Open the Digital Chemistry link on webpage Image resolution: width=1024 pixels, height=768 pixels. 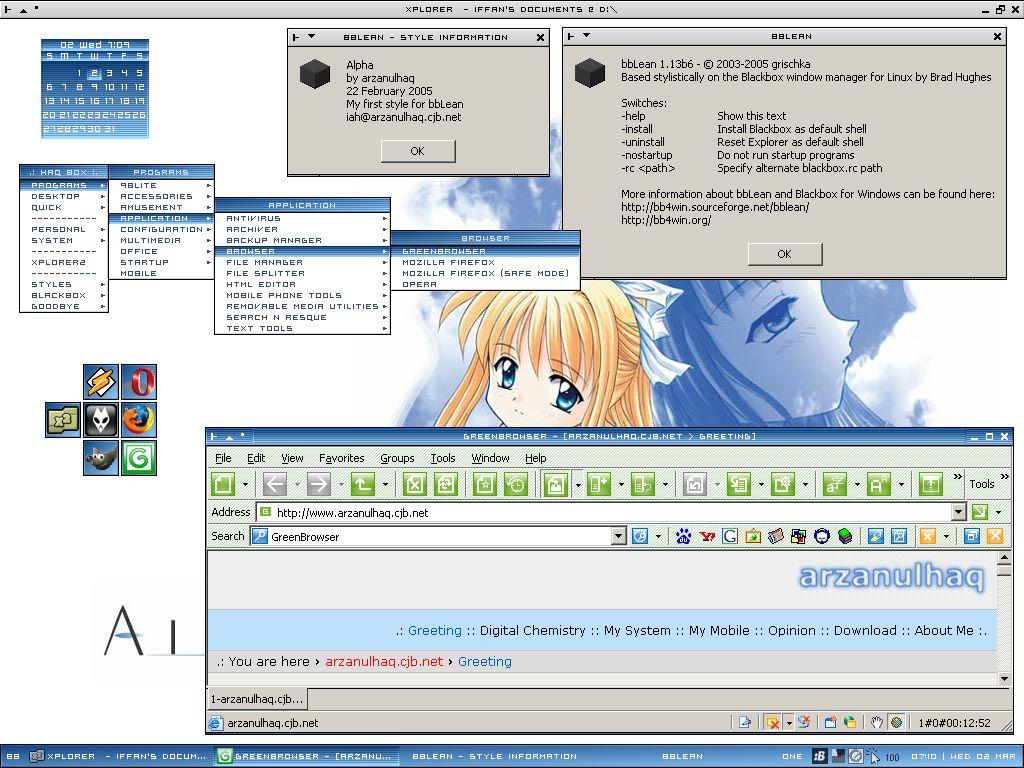[x=532, y=630]
